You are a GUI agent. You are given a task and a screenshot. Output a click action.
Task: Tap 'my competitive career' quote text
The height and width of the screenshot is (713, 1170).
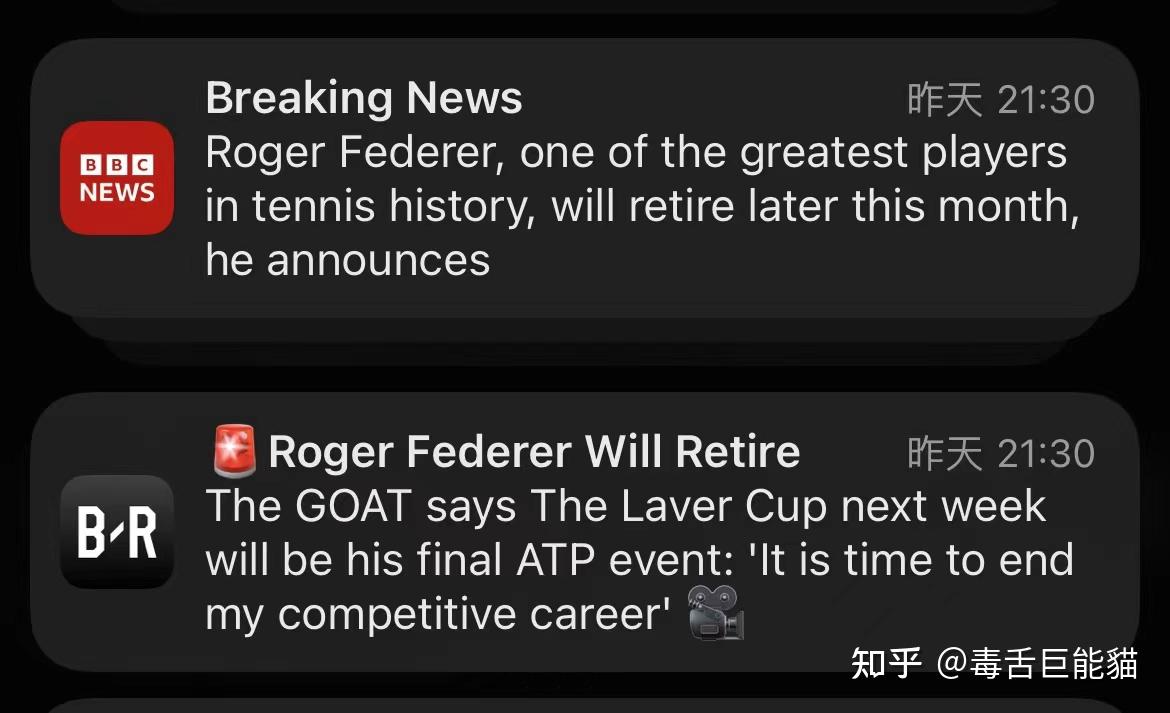click(x=437, y=615)
